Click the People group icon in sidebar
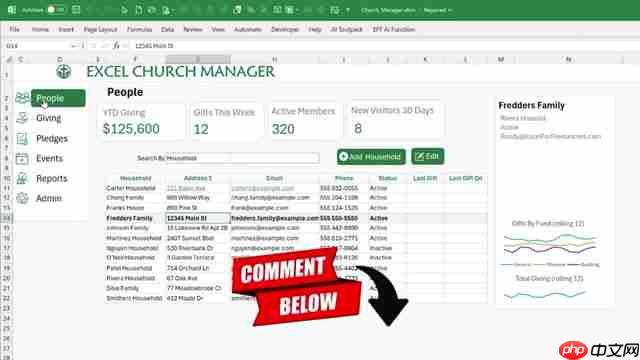The width and height of the screenshot is (640, 360). 22,98
